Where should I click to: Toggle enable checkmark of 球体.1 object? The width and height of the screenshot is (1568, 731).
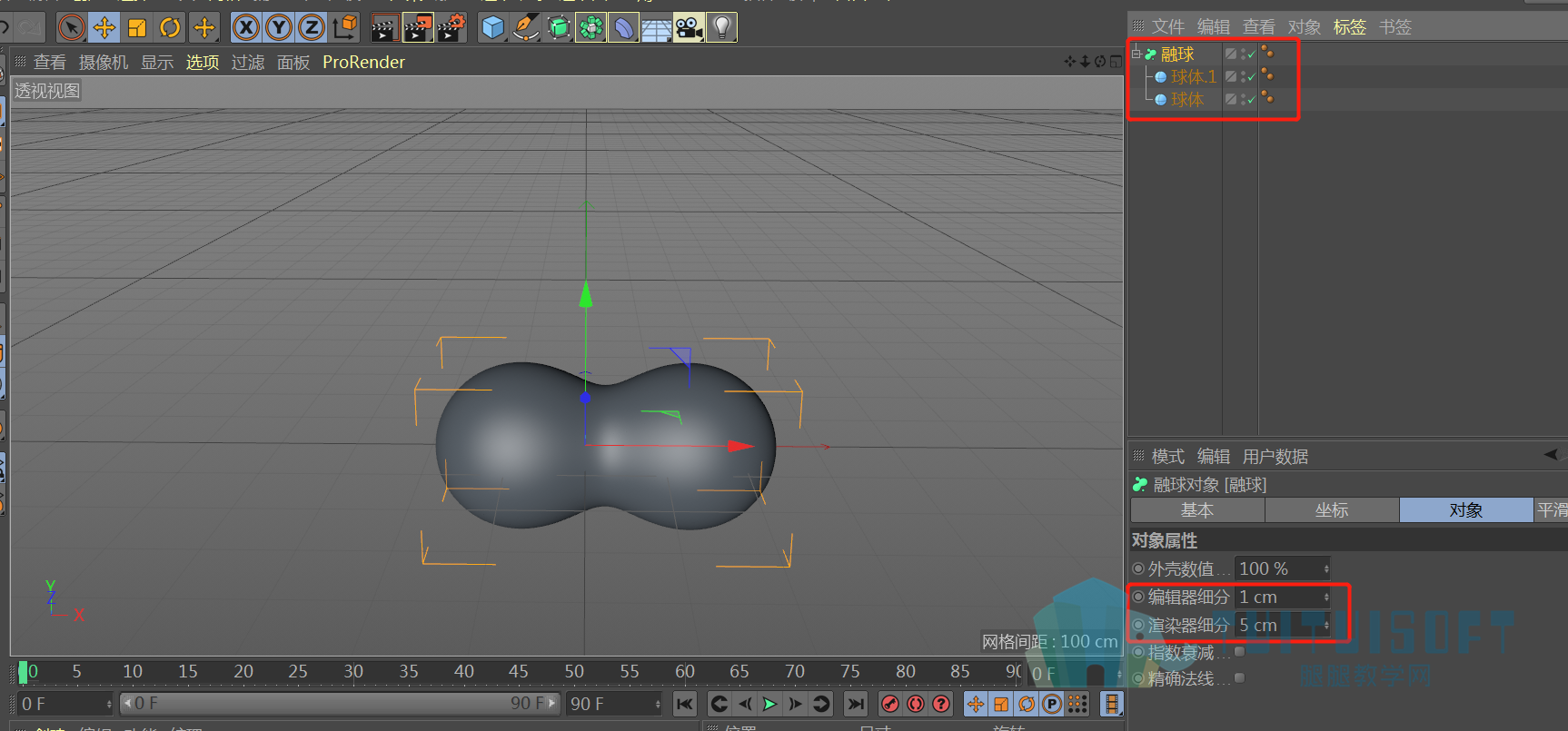pyautogui.click(x=1251, y=77)
